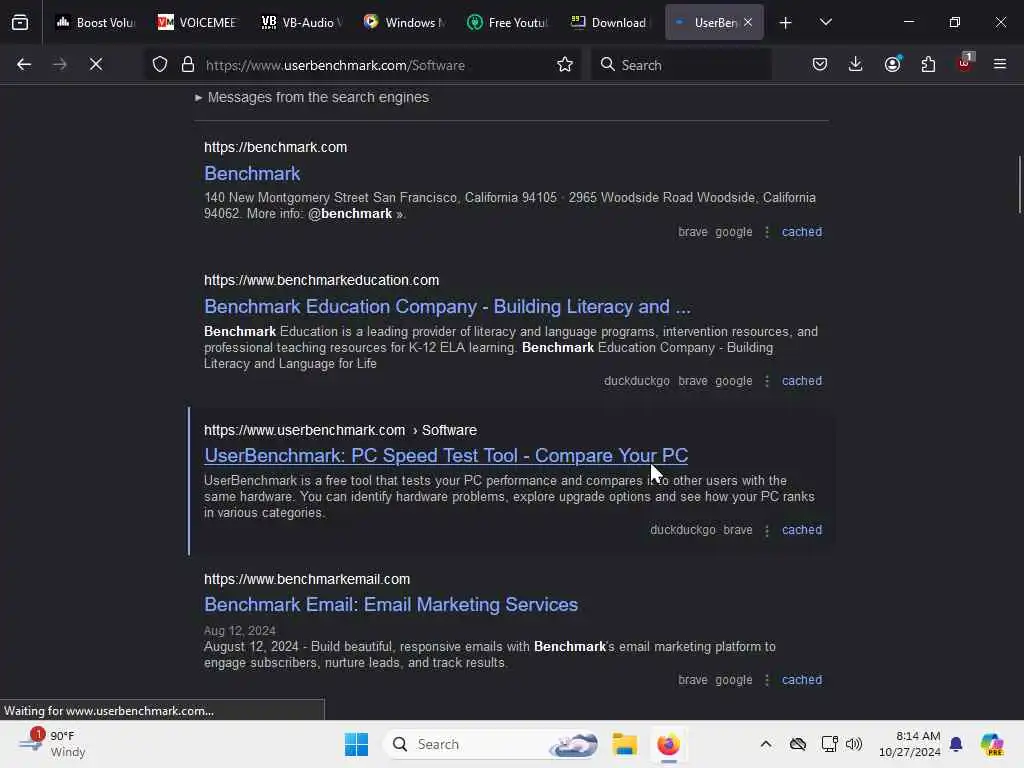Show hidden system tray icons

tap(766, 744)
